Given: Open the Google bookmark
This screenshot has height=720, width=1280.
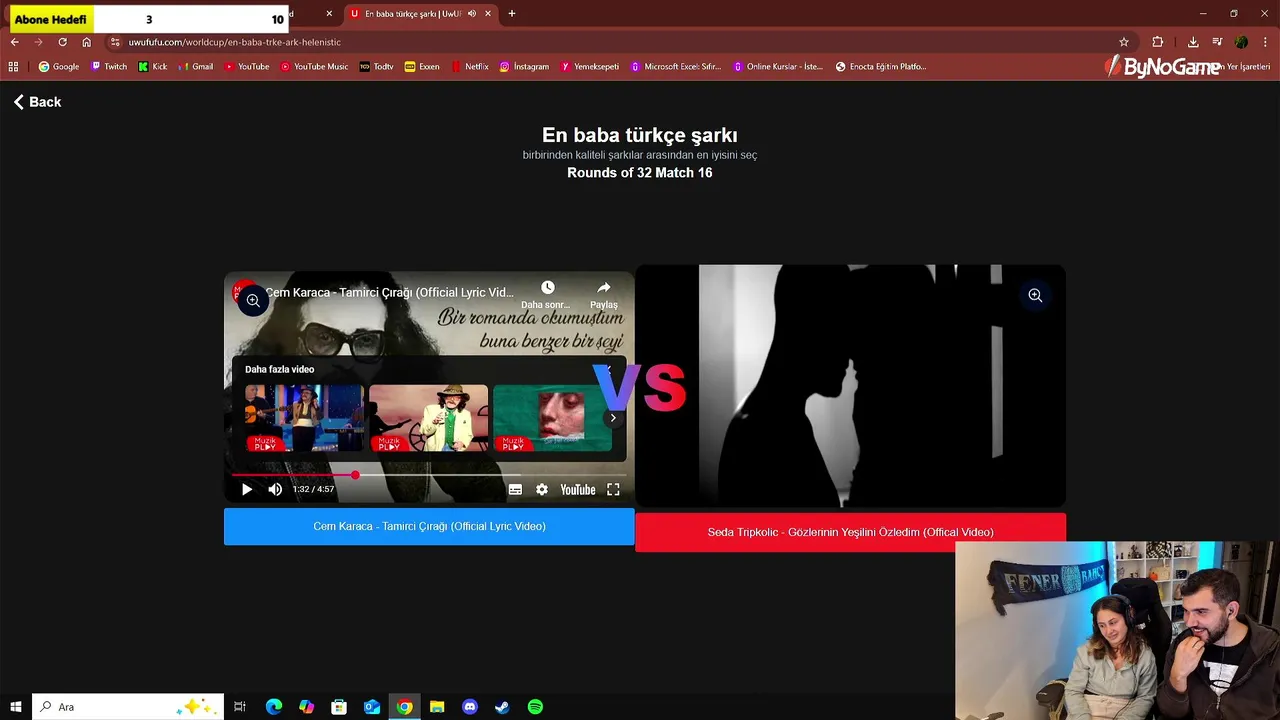Looking at the screenshot, I should [59, 67].
